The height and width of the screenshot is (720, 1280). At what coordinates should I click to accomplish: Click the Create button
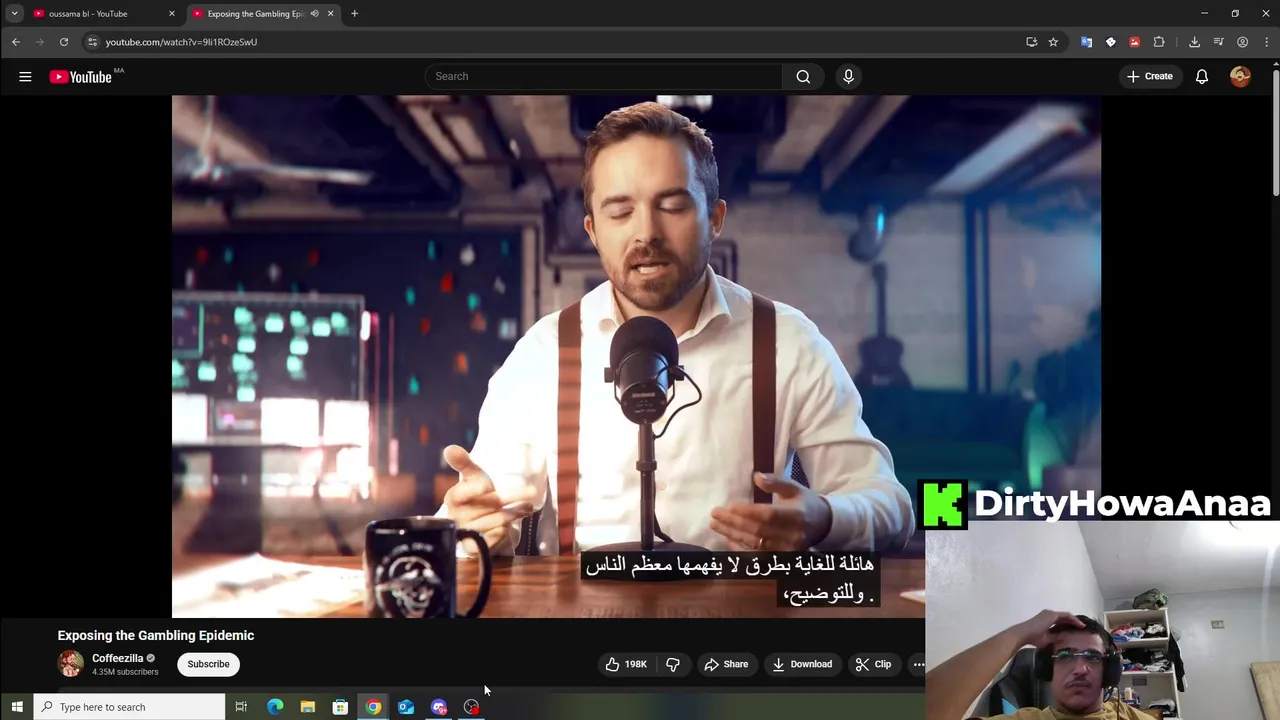[1150, 76]
